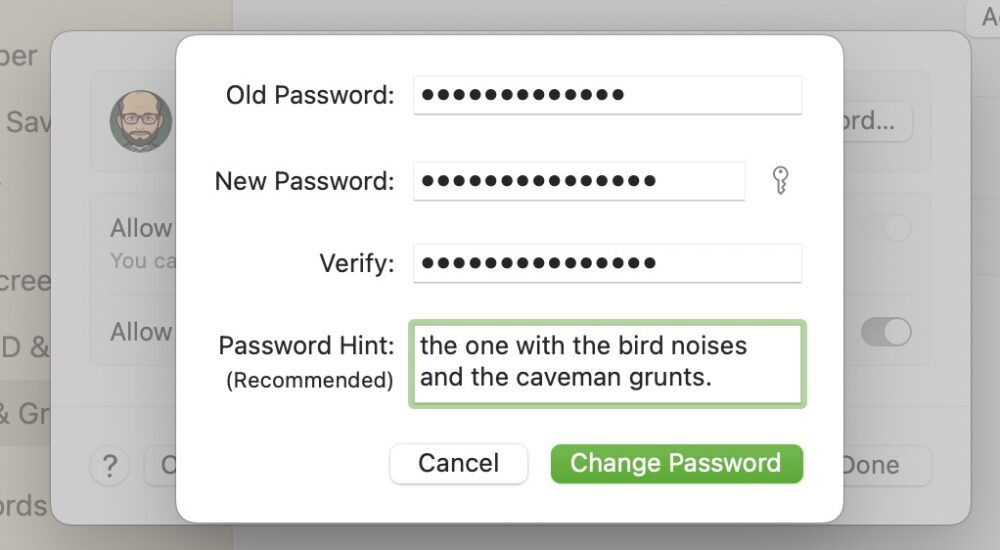Toggle the lower Allow switch
Viewport: 1000px width, 550px height.
pos(886,332)
